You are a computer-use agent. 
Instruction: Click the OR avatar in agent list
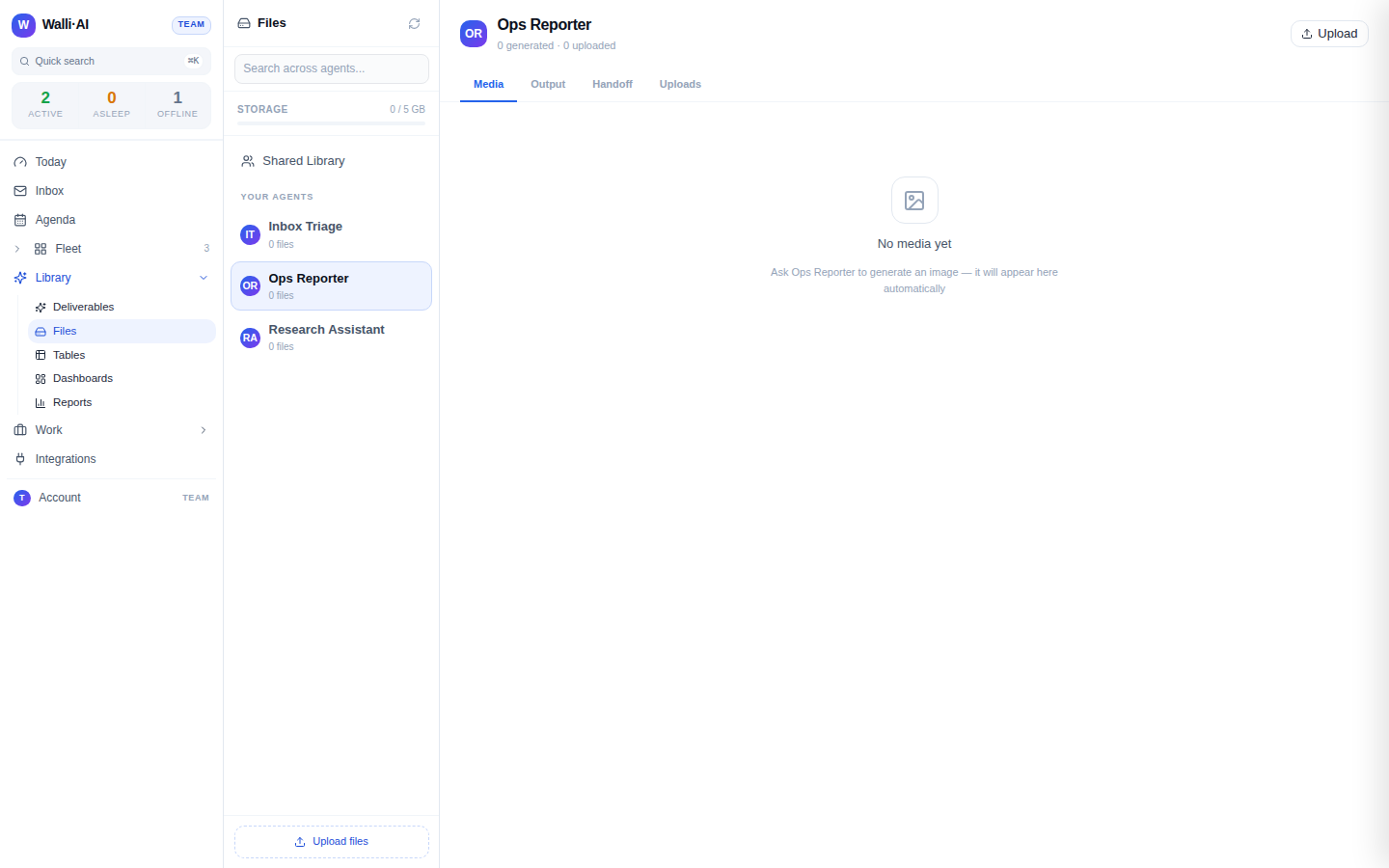pos(250,285)
